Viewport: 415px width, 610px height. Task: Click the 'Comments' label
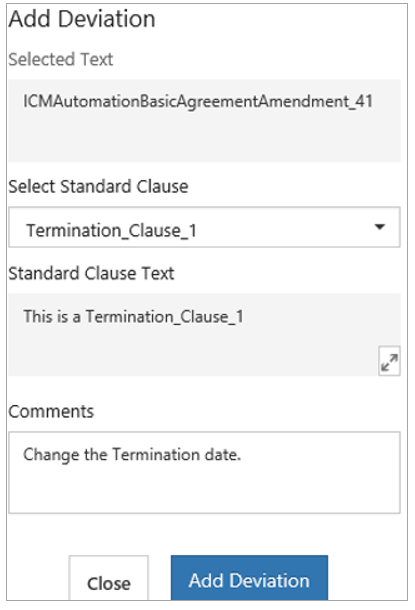coord(51,411)
